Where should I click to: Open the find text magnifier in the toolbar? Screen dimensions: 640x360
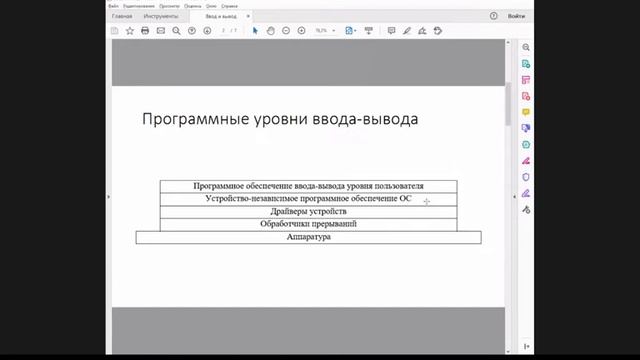pos(176,31)
